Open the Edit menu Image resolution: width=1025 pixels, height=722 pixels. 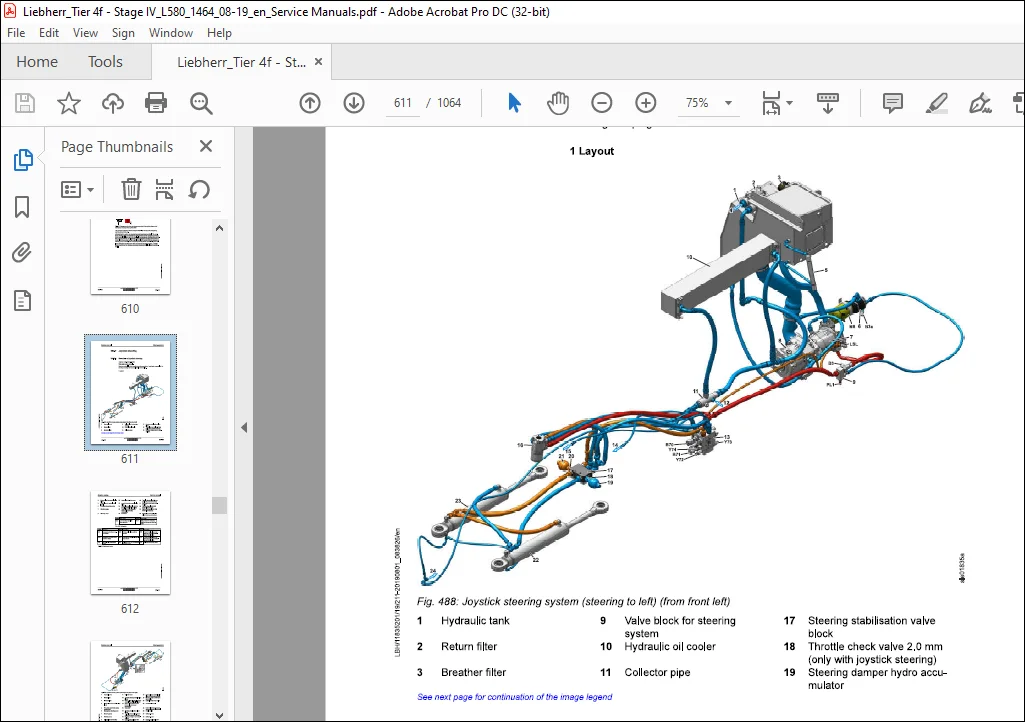[49, 33]
